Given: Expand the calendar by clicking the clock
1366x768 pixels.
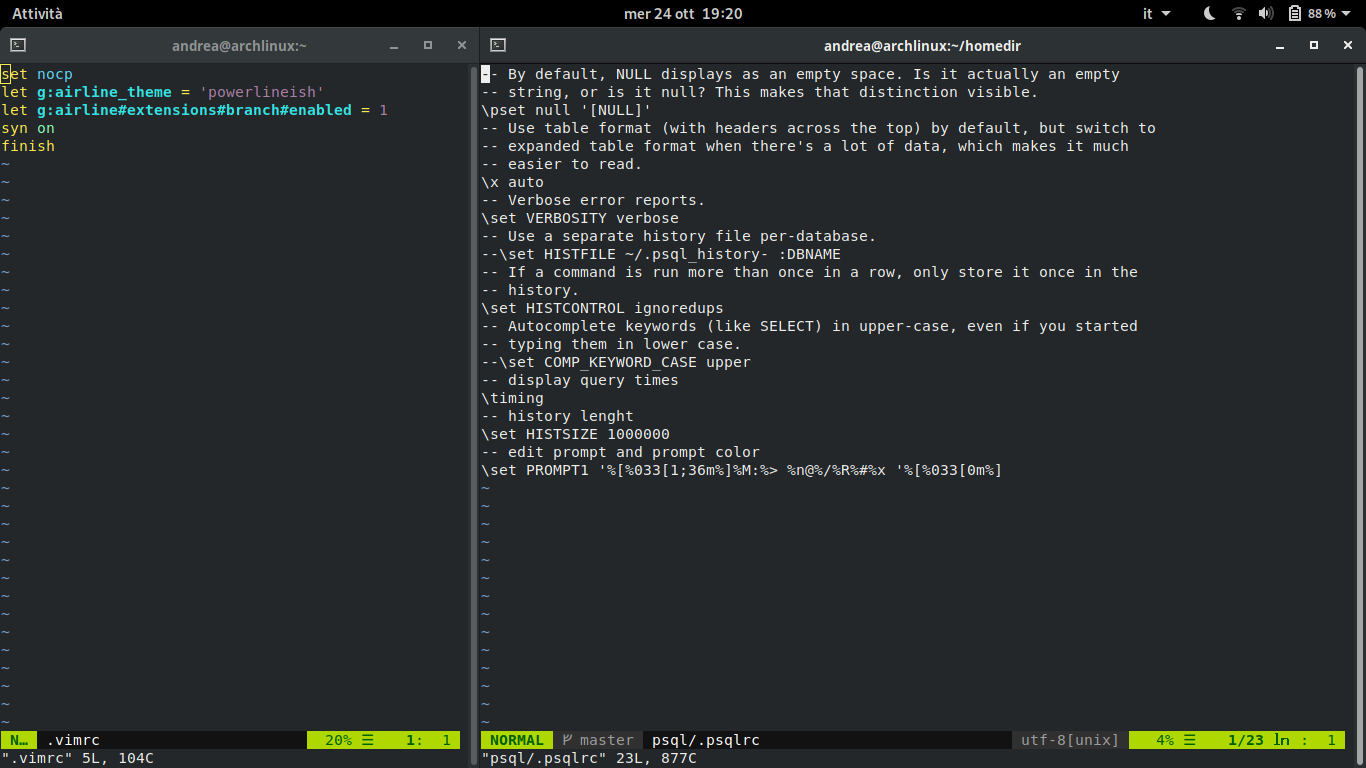Looking at the screenshot, I should [683, 13].
